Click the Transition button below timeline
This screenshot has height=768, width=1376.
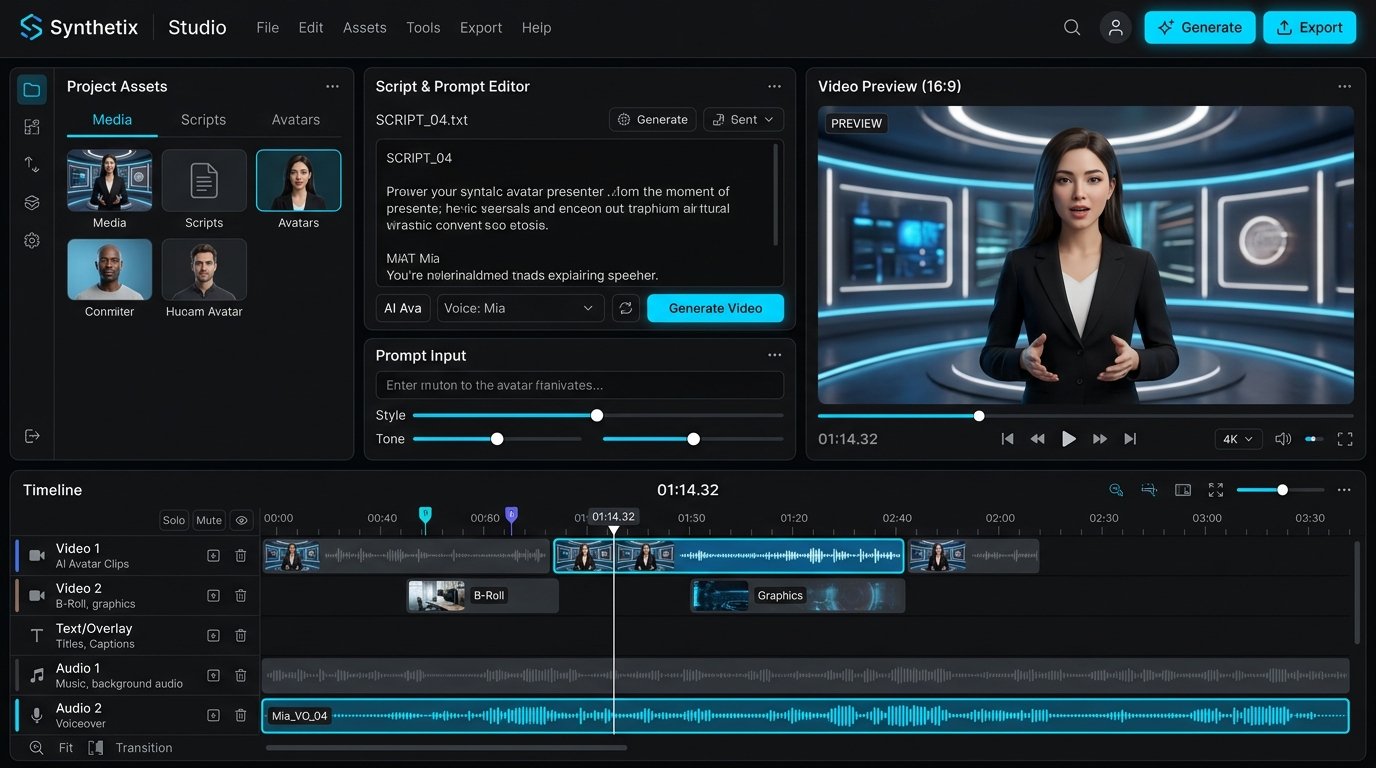pos(131,748)
